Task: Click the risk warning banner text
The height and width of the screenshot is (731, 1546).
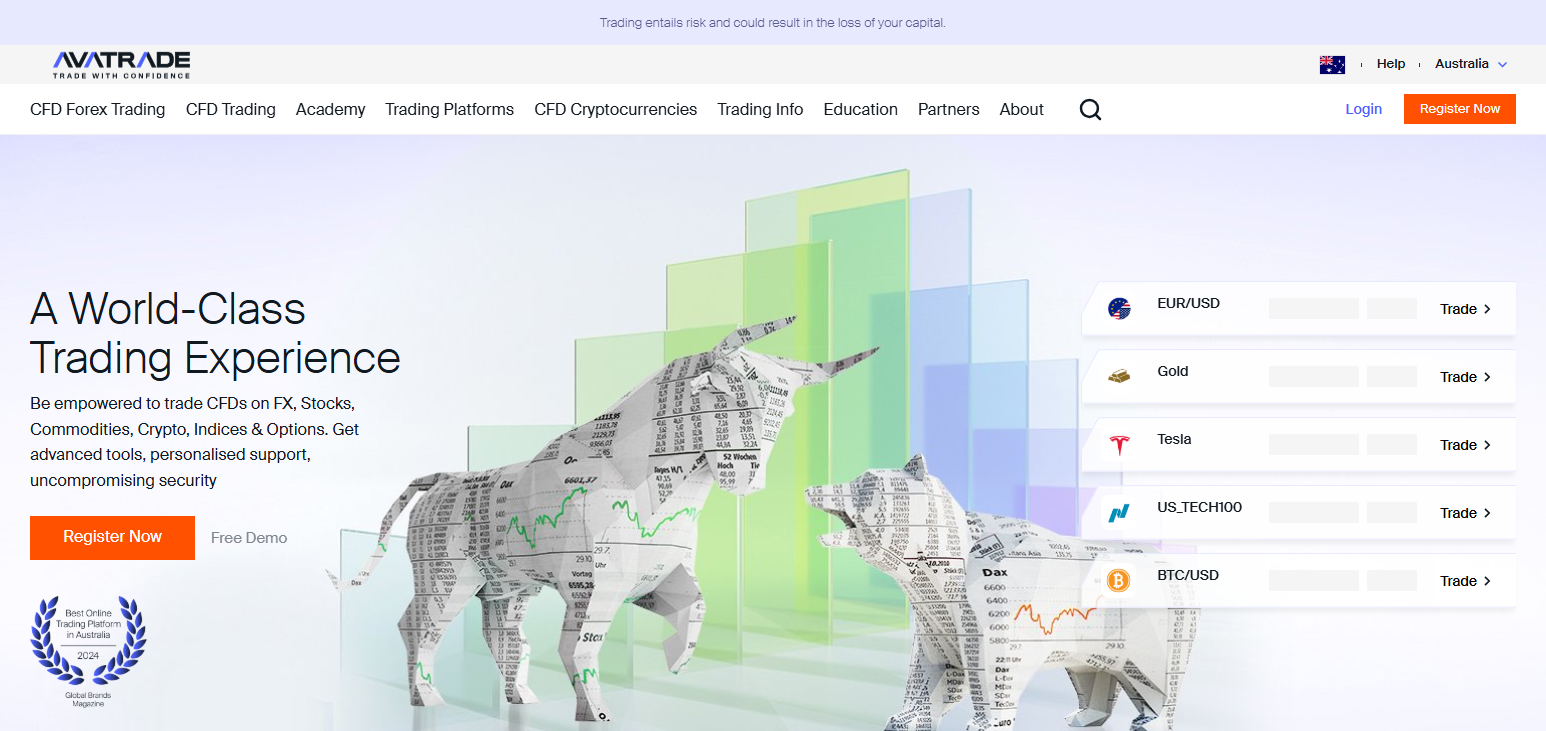Action: coord(773,22)
